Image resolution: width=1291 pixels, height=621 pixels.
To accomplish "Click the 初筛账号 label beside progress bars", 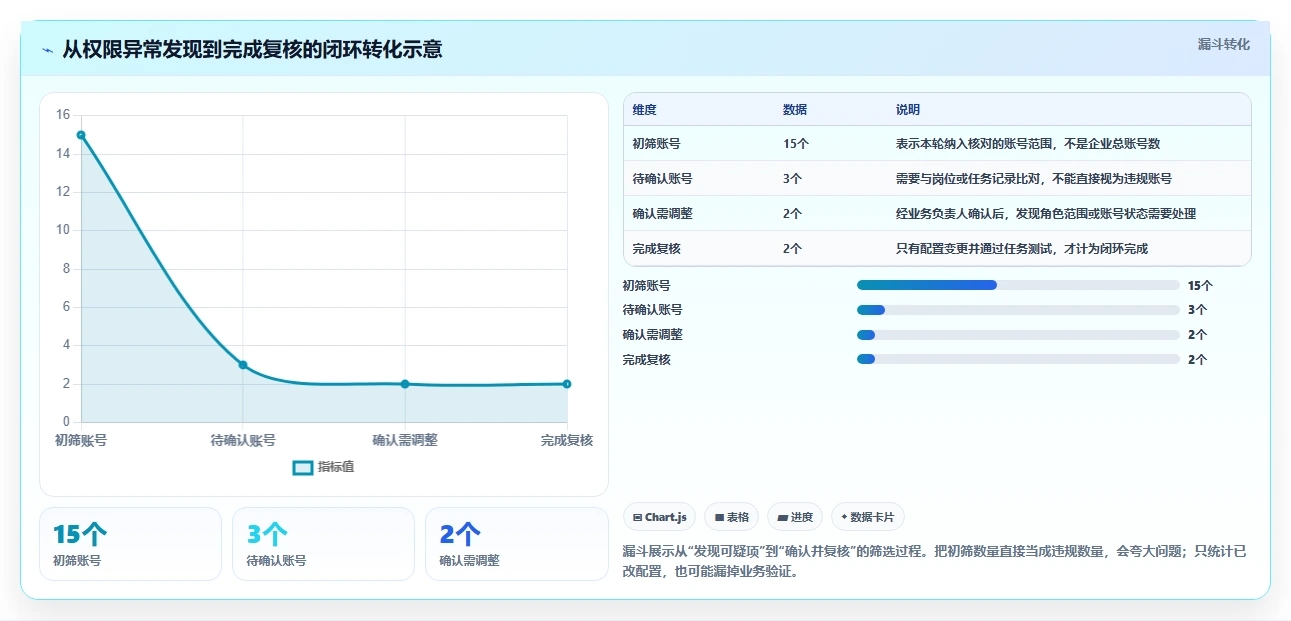I will 646,285.
